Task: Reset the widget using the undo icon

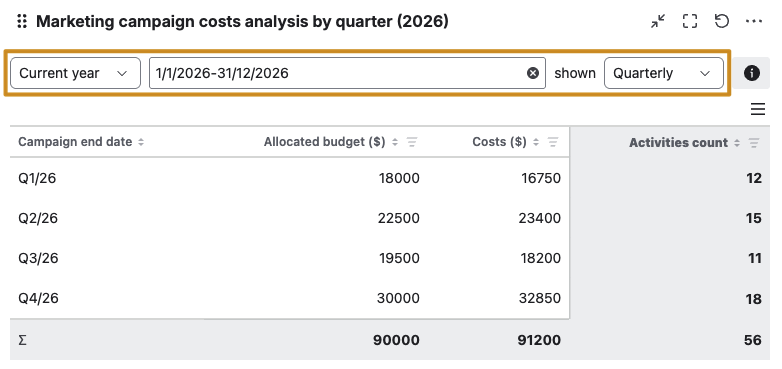Action: (x=722, y=21)
